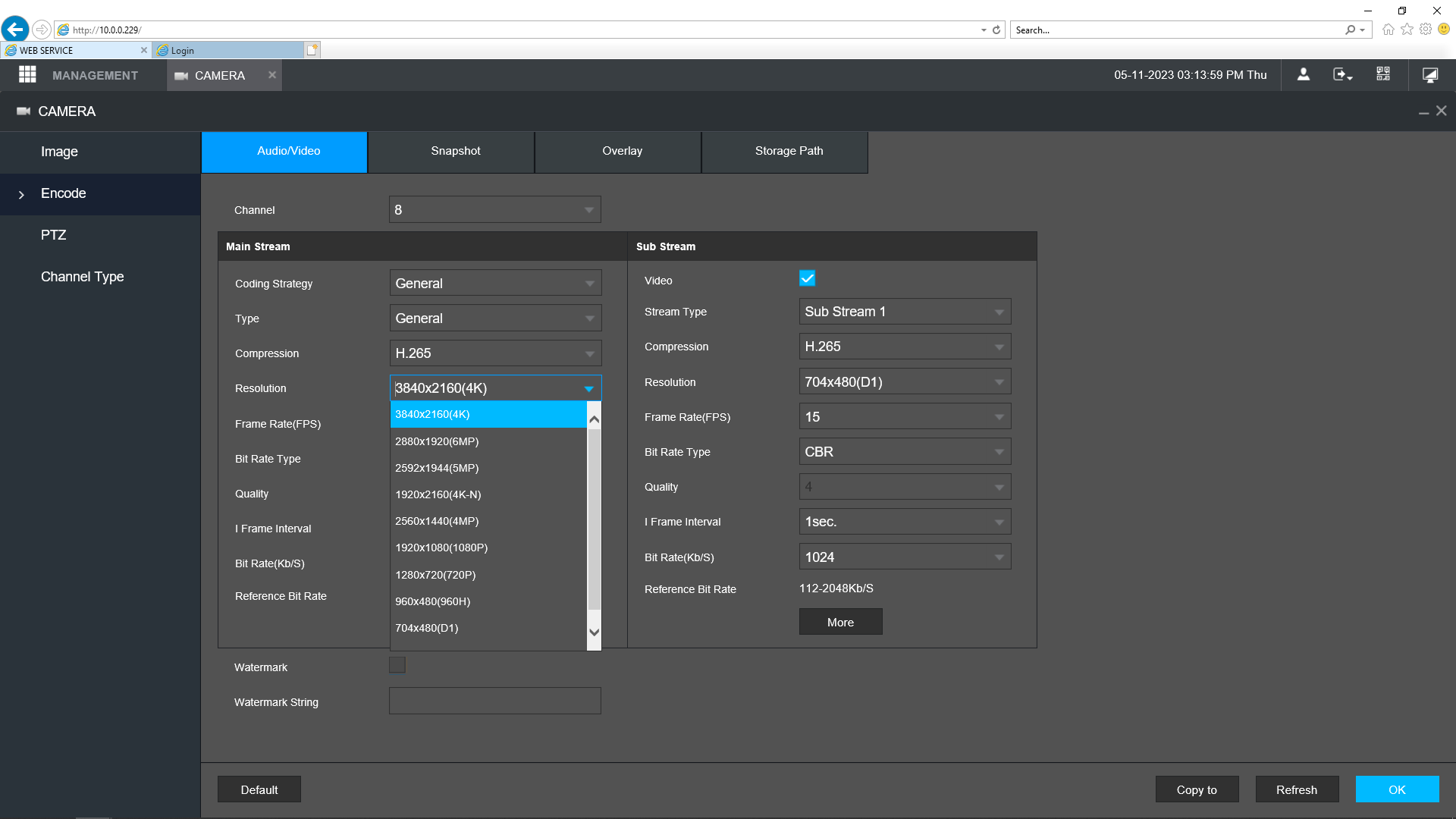The width and height of the screenshot is (1456, 819).
Task: Open the Coding Strategy dropdown
Action: (496, 283)
